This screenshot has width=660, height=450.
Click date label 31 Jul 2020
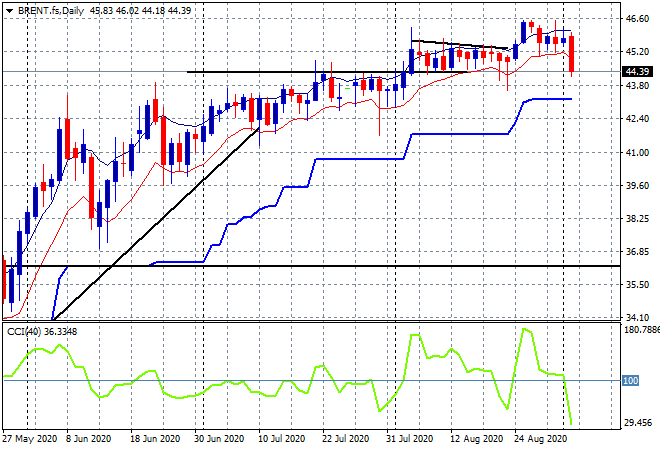tap(410, 439)
